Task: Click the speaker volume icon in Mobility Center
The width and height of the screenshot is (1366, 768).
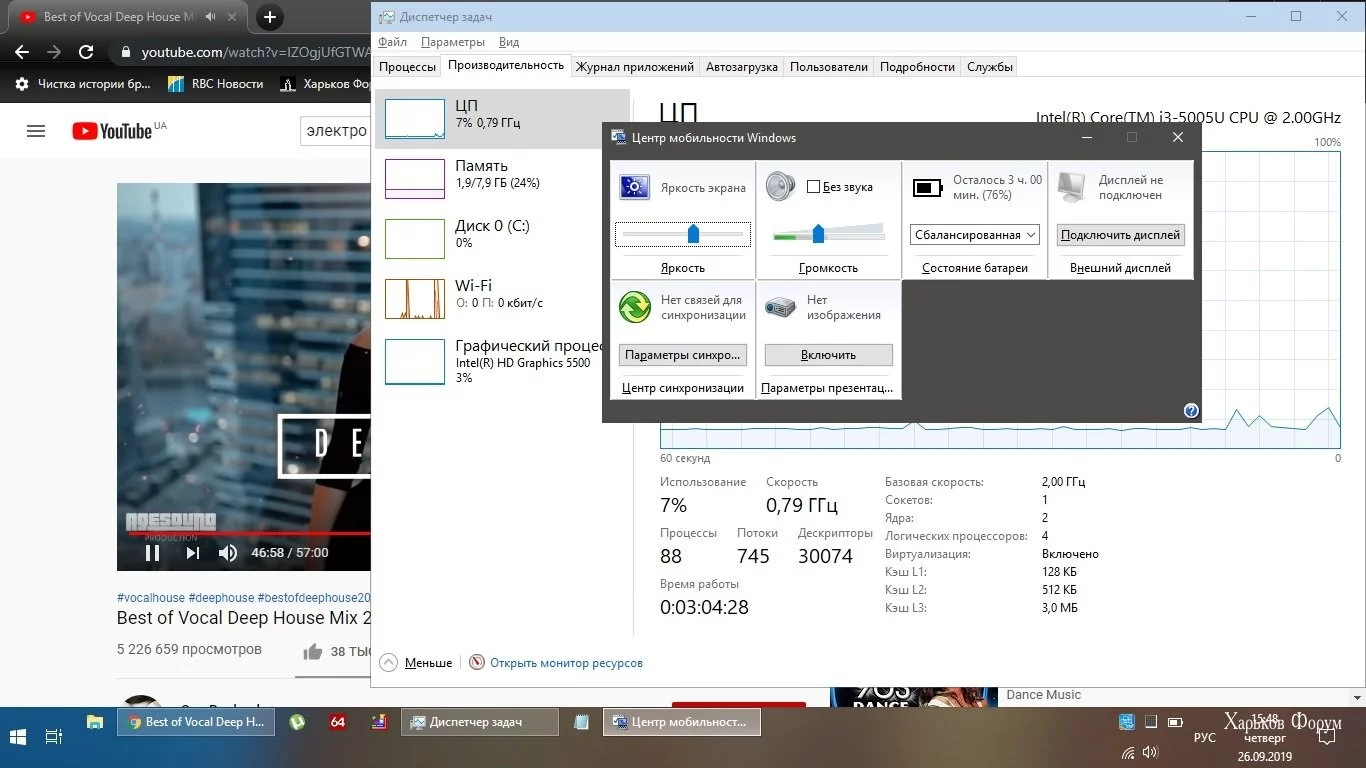Action: 780,187
